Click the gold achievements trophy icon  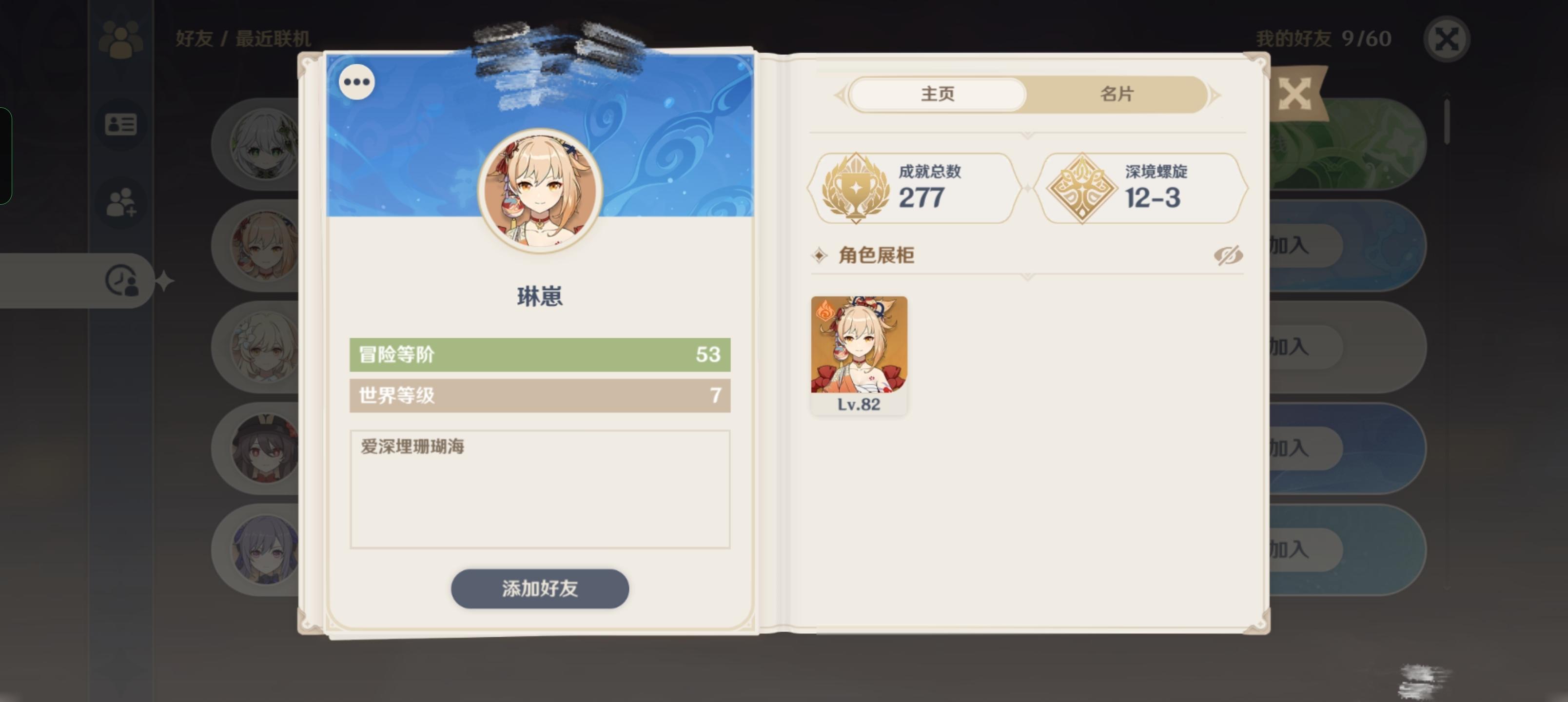pos(855,188)
